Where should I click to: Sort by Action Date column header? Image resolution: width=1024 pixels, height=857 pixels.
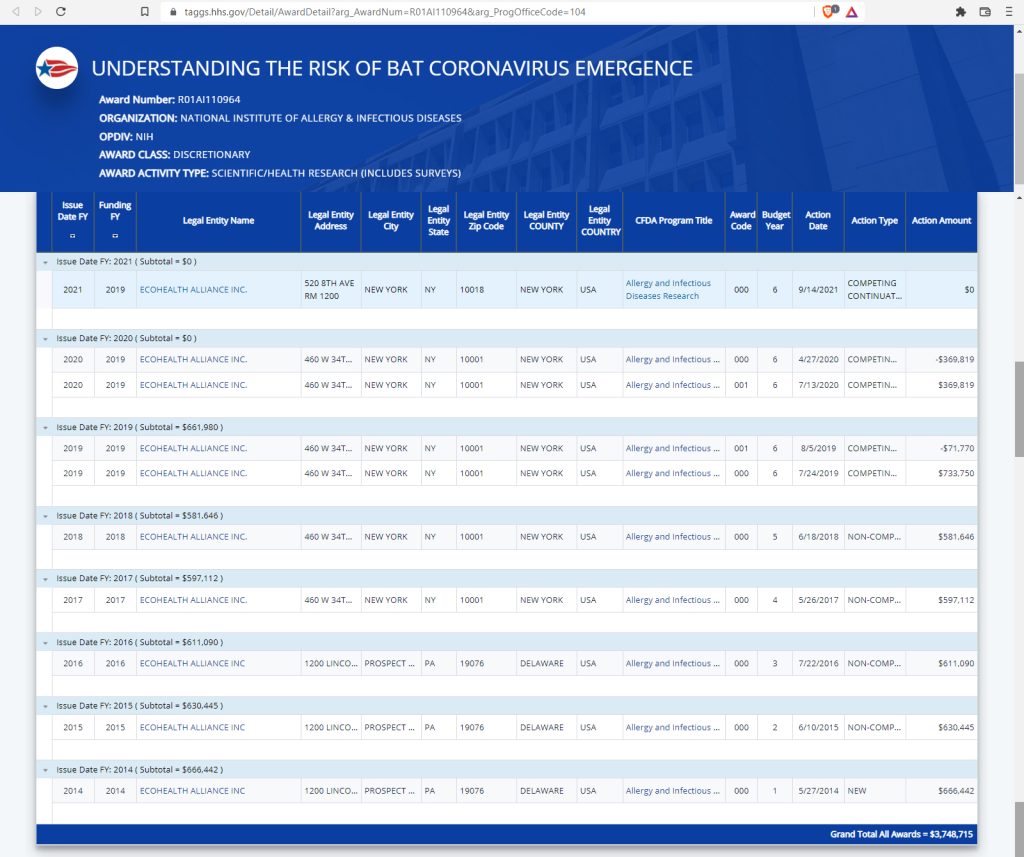(x=818, y=221)
